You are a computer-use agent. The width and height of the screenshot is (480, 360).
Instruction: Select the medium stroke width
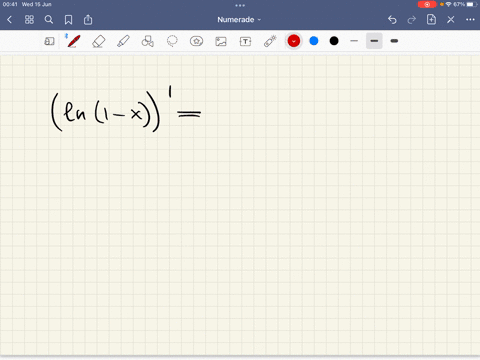click(374, 41)
